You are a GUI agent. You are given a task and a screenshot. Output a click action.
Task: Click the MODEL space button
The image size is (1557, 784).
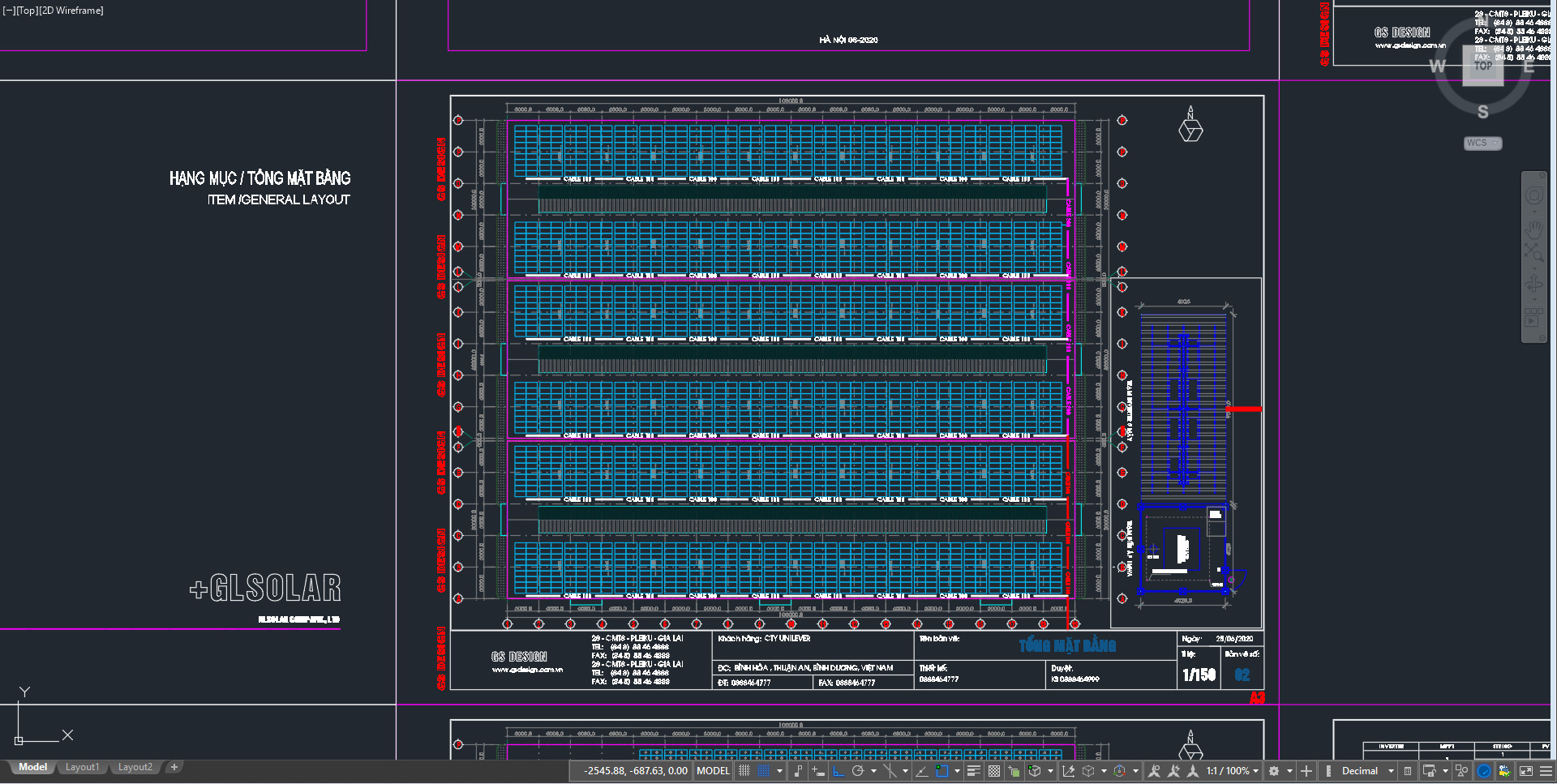(713, 771)
